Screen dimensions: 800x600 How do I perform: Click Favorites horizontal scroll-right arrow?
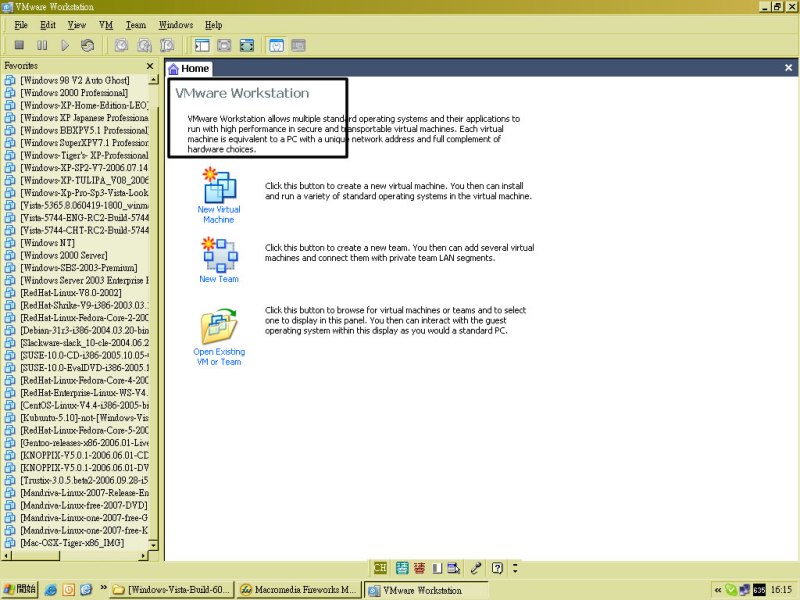click(143, 556)
